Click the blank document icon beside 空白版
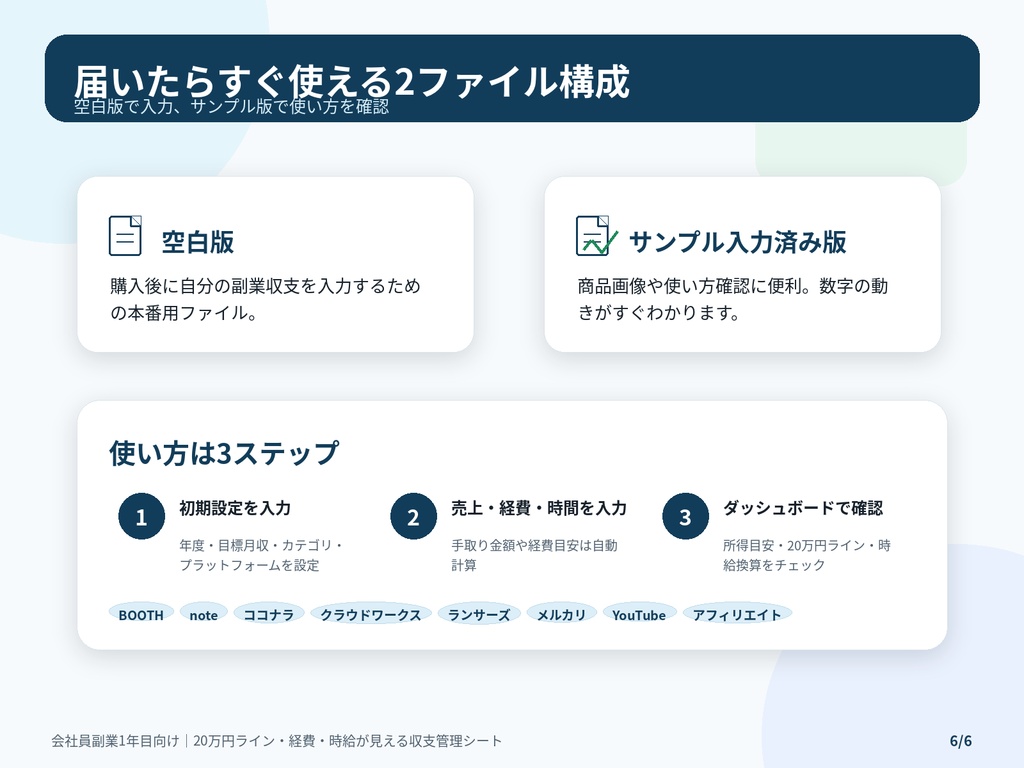Image resolution: width=1024 pixels, height=768 pixels. [125, 236]
